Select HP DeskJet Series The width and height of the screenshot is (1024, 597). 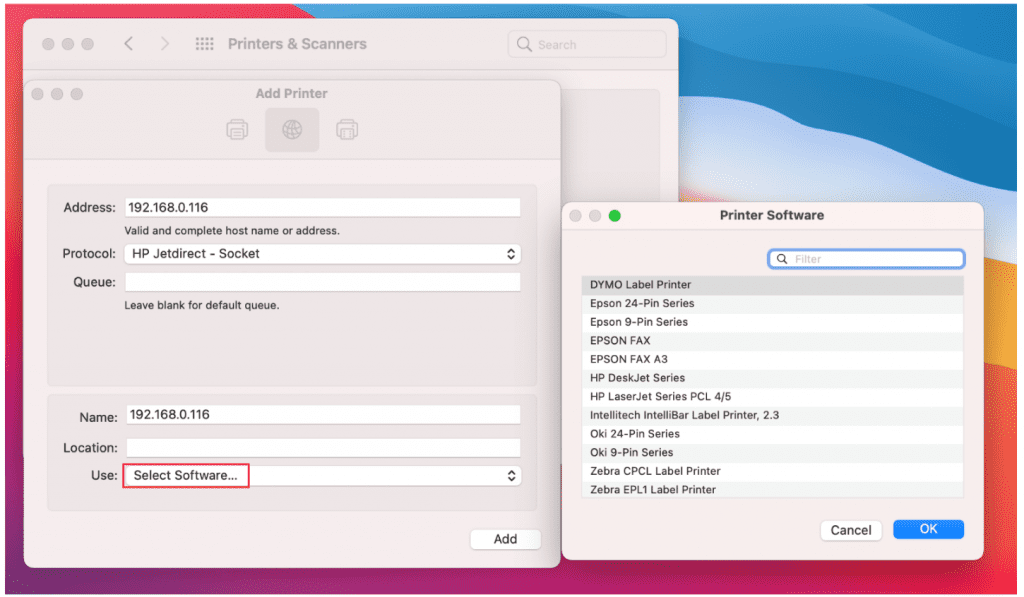pyautogui.click(x=773, y=378)
